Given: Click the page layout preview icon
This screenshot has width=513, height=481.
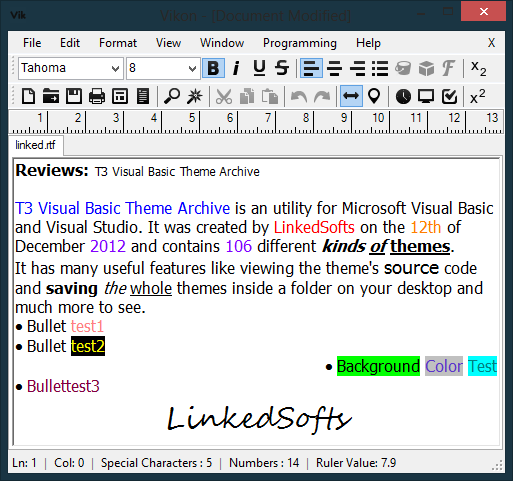Looking at the screenshot, I should point(120,96).
